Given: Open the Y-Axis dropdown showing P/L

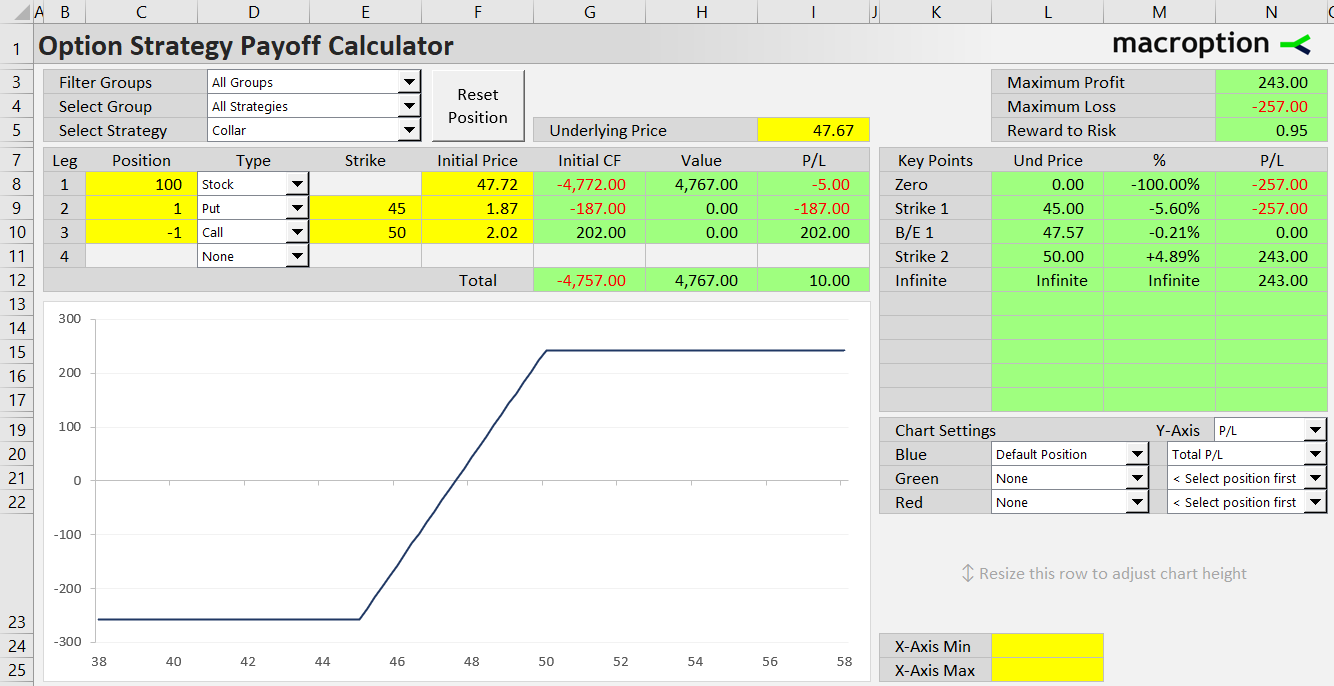Looking at the screenshot, I should [1315, 430].
